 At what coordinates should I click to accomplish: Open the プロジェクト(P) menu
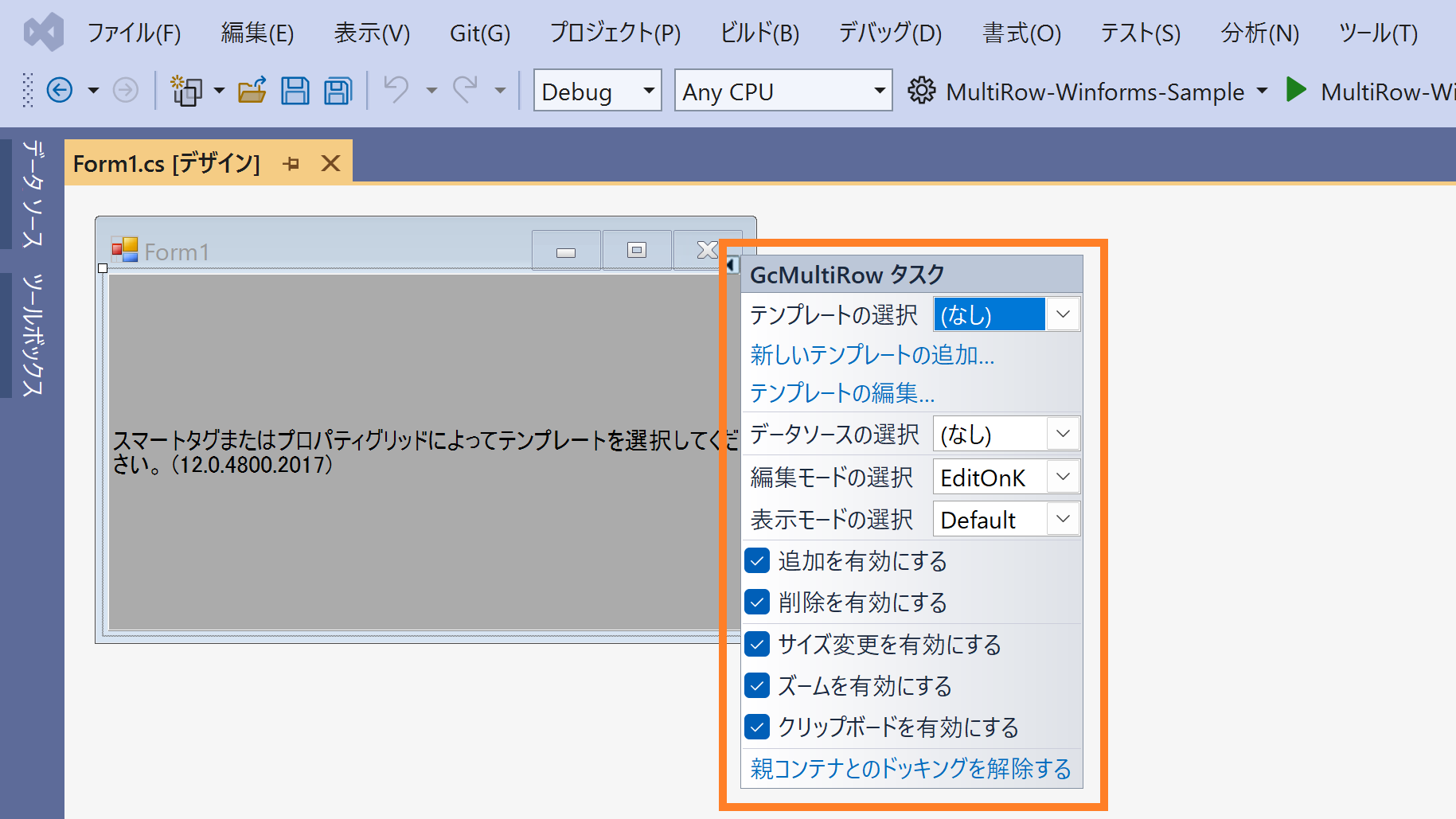(x=615, y=33)
